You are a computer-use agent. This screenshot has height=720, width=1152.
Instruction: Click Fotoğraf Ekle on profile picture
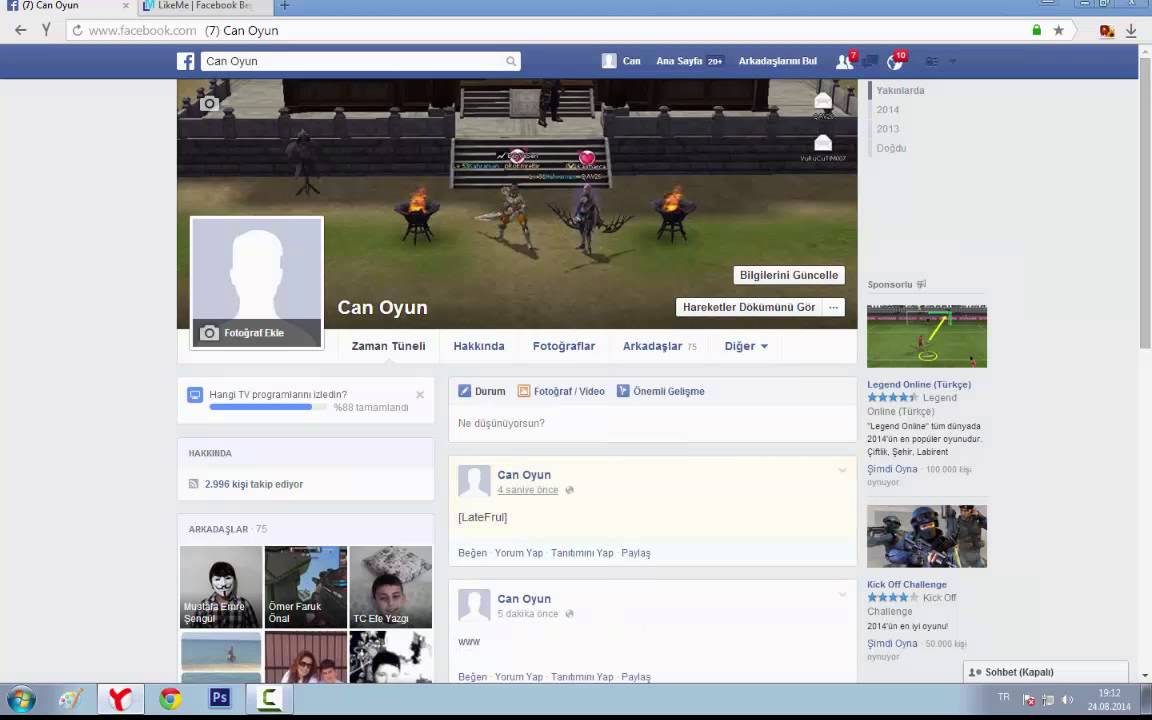click(256, 333)
